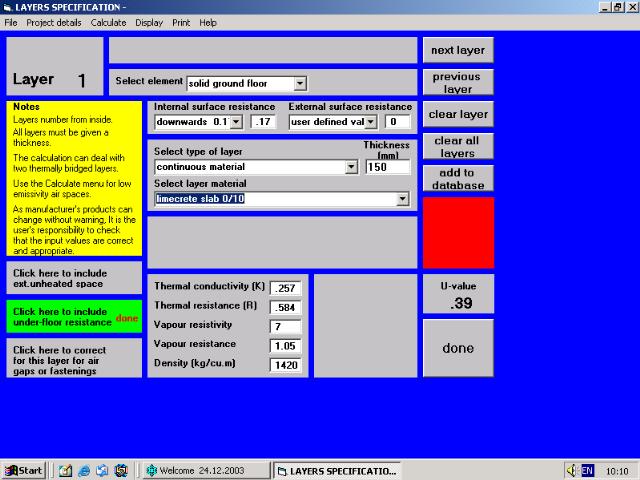Click the red color panel

click(458, 231)
